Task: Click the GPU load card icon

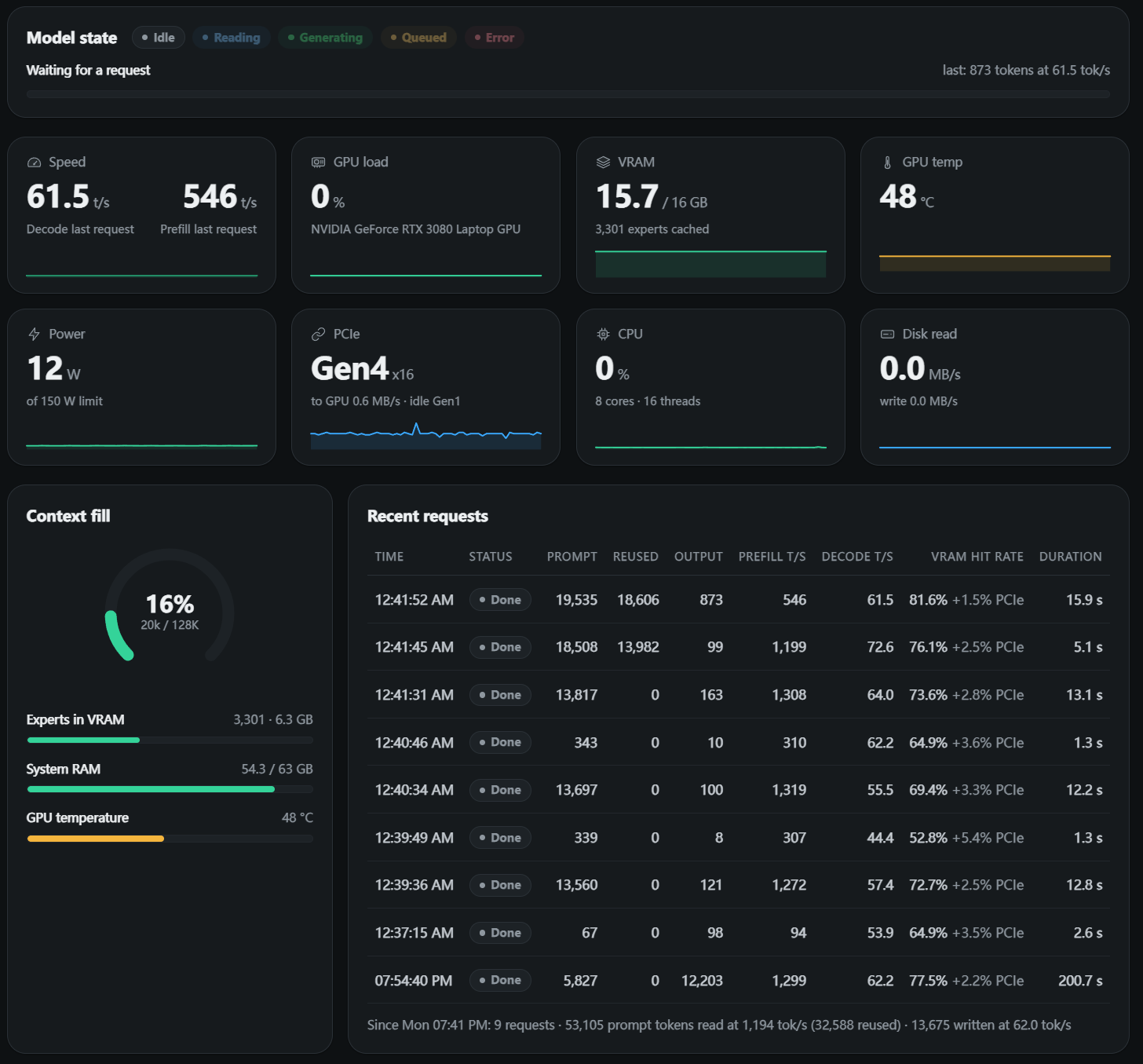Action: pos(318,163)
